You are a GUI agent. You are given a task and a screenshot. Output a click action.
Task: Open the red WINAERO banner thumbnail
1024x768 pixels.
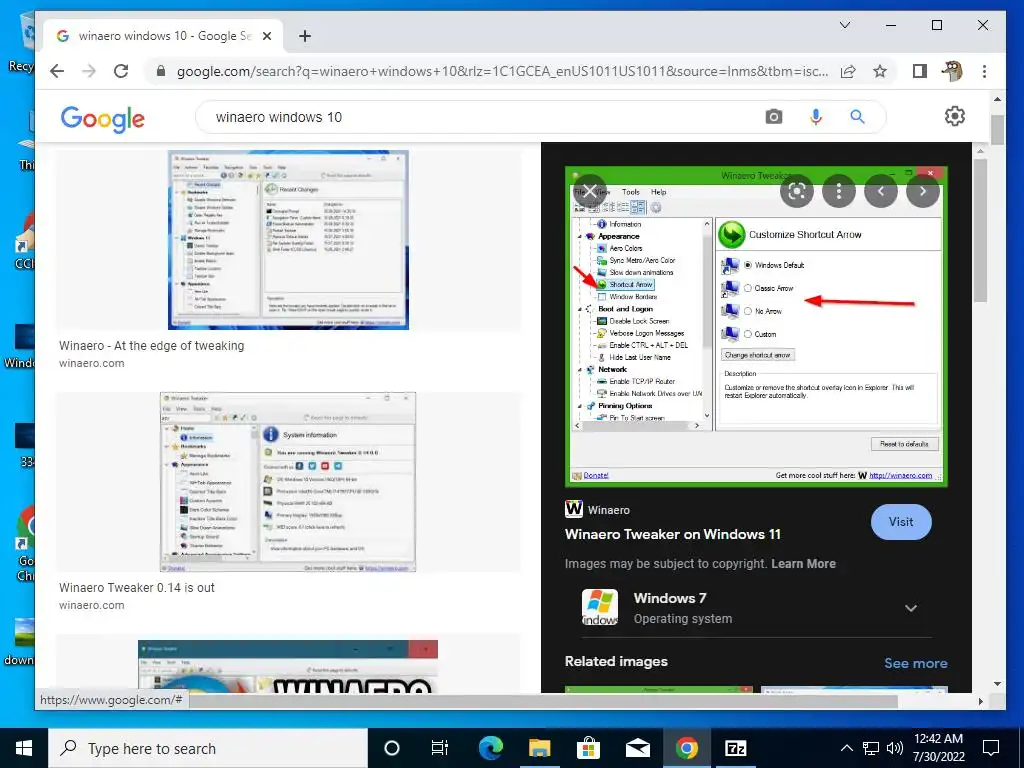pyautogui.click(x=288, y=666)
